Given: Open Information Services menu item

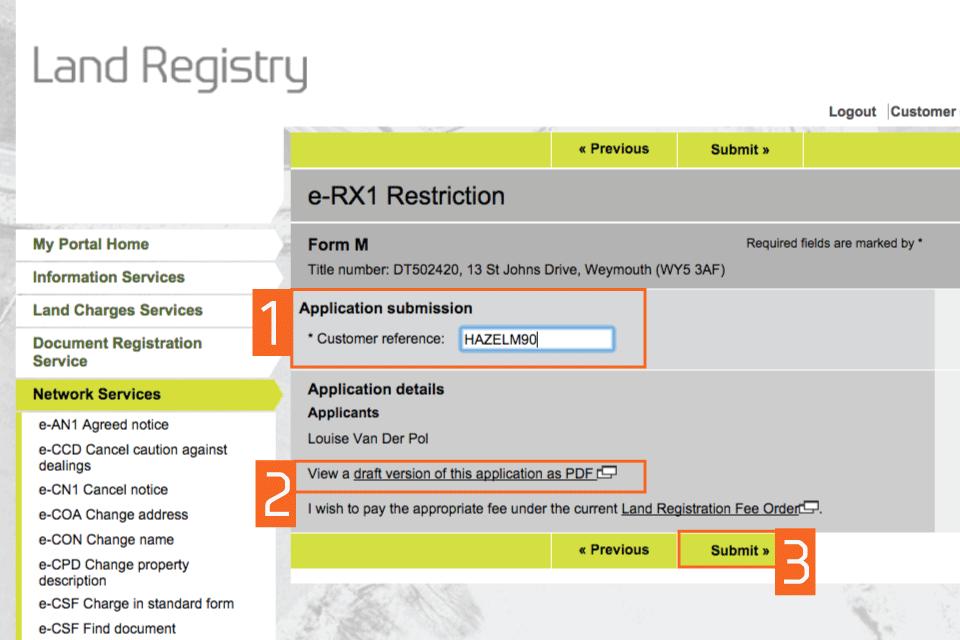Looking at the screenshot, I should pyautogui.click(x=108, y=278).
